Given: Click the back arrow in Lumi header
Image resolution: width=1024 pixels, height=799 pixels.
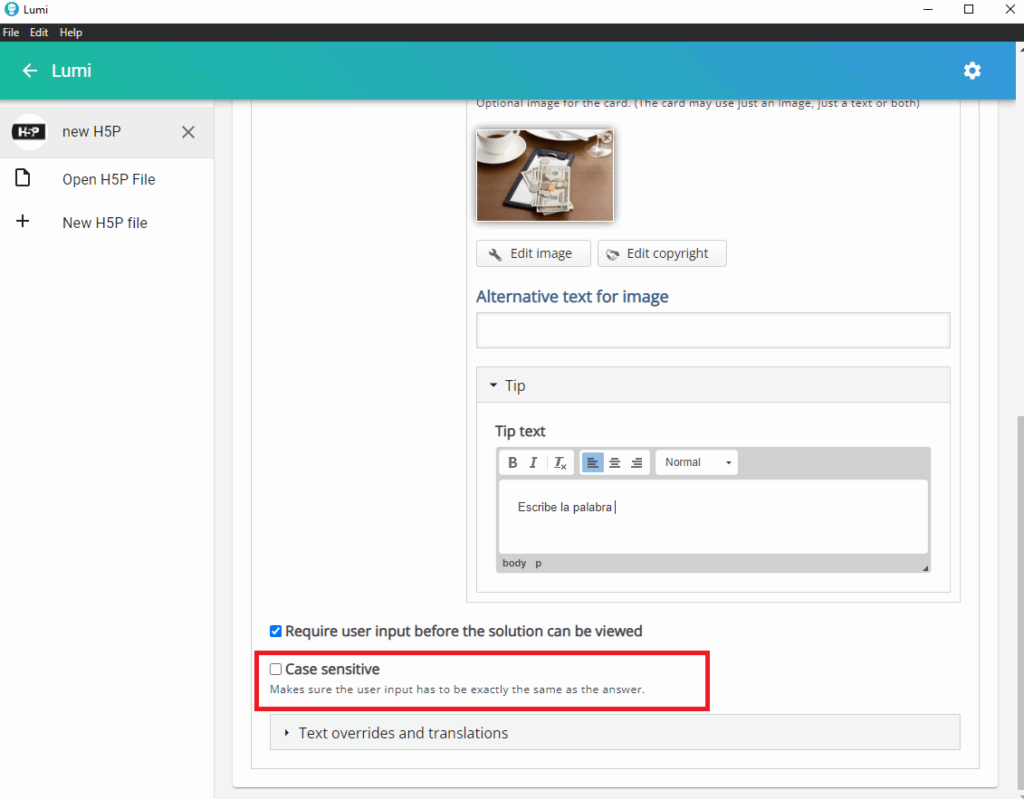Looking at the screenshot, I should point(30,71).
